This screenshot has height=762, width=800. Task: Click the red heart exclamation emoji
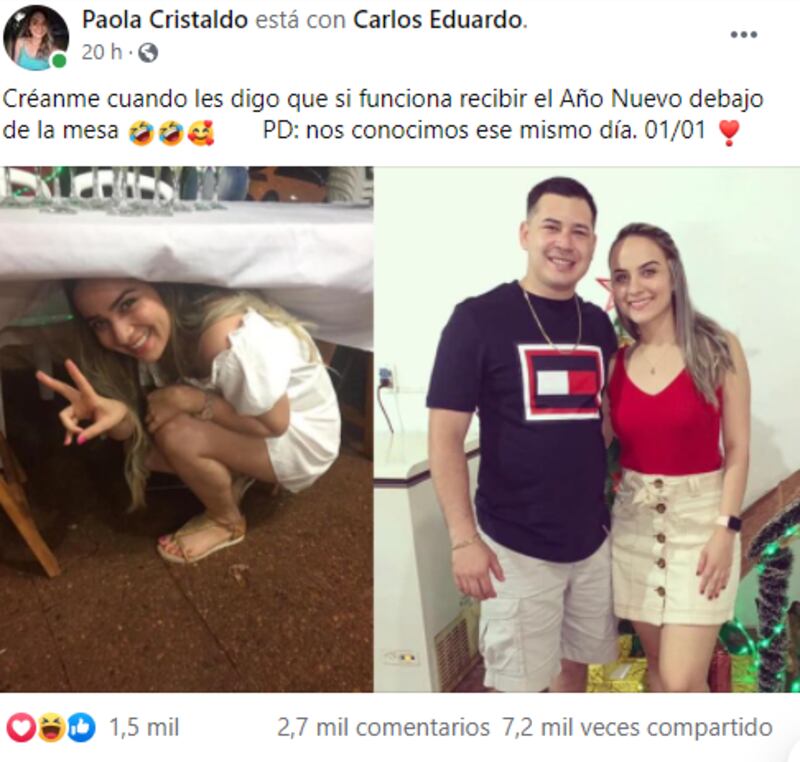coord(728,133)
